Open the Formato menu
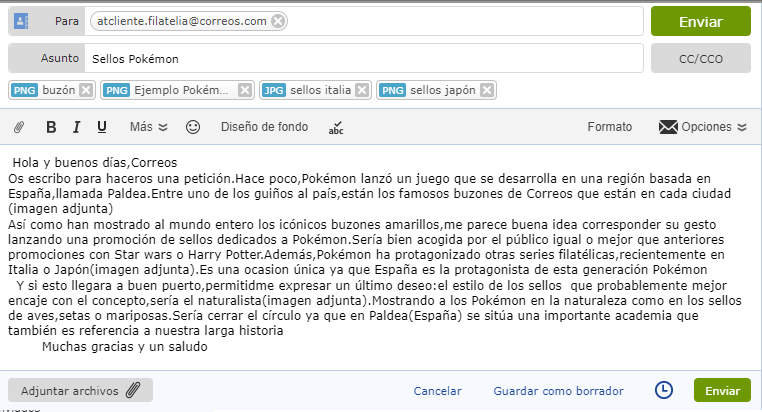Image resolution: width=762 pixels, height=412 pixels. [x=609, y=127]
